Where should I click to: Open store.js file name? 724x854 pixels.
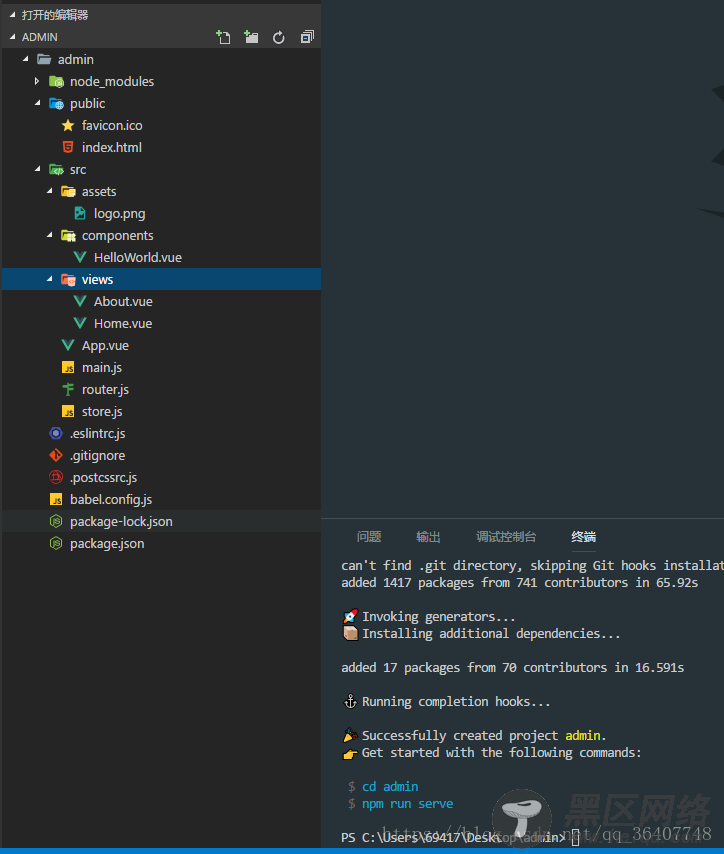(102, 412)
